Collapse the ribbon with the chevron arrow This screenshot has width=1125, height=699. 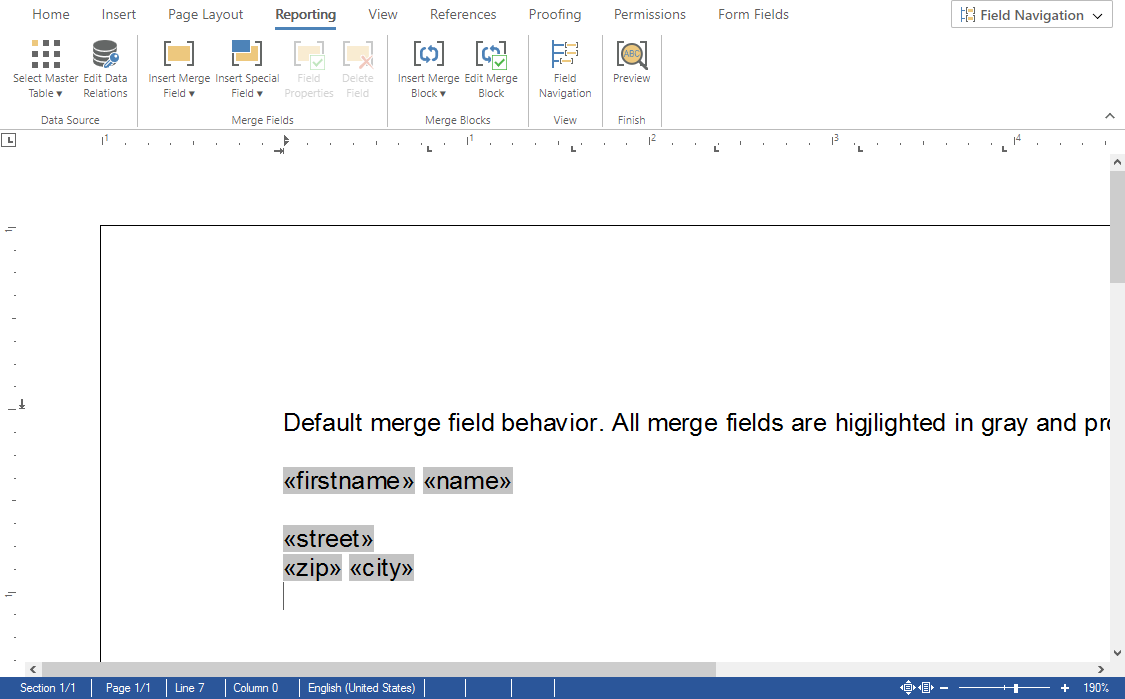point(1109,116)
